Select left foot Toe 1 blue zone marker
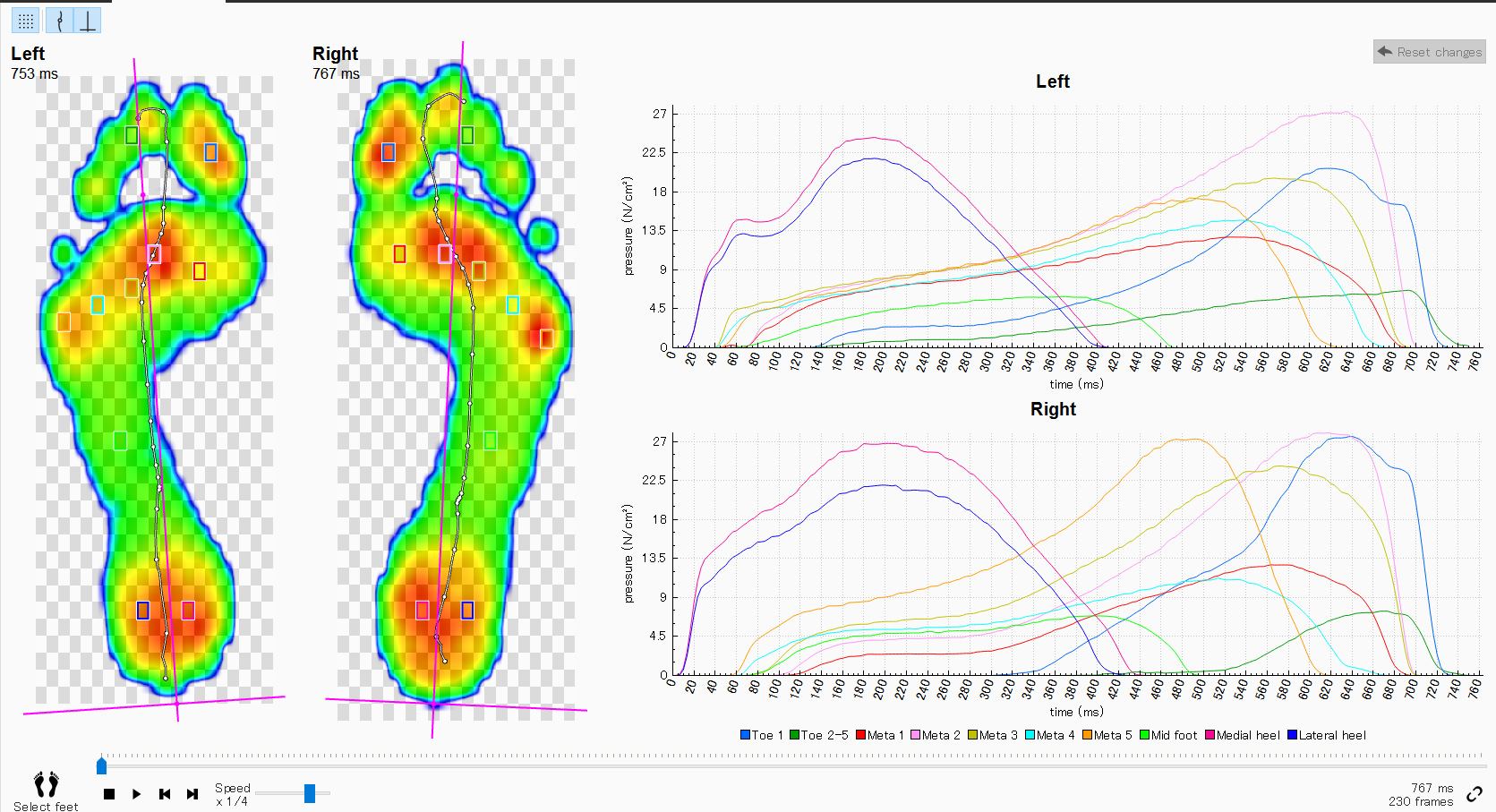The image size is (1496, 812). [x=210, y=152]
